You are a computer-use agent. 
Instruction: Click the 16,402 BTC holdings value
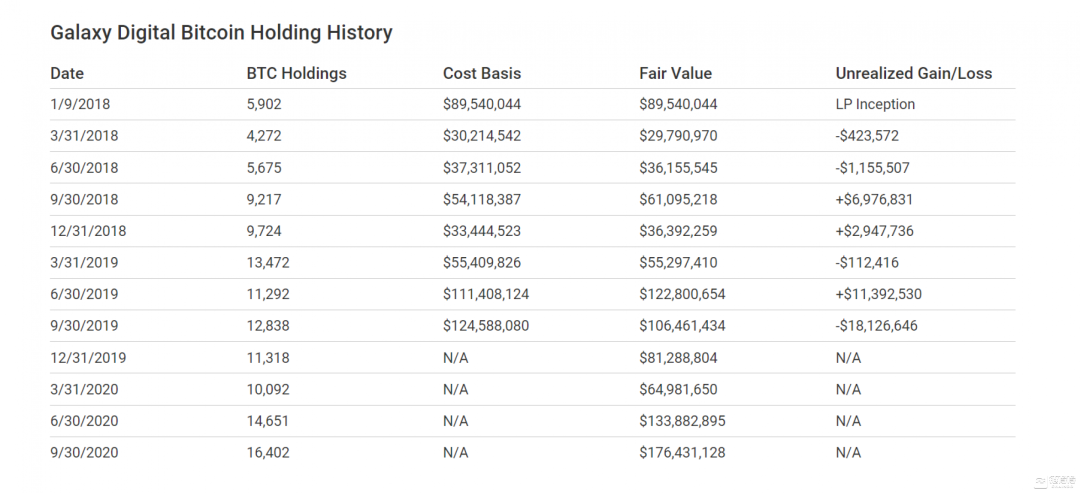tap(268, 453)
